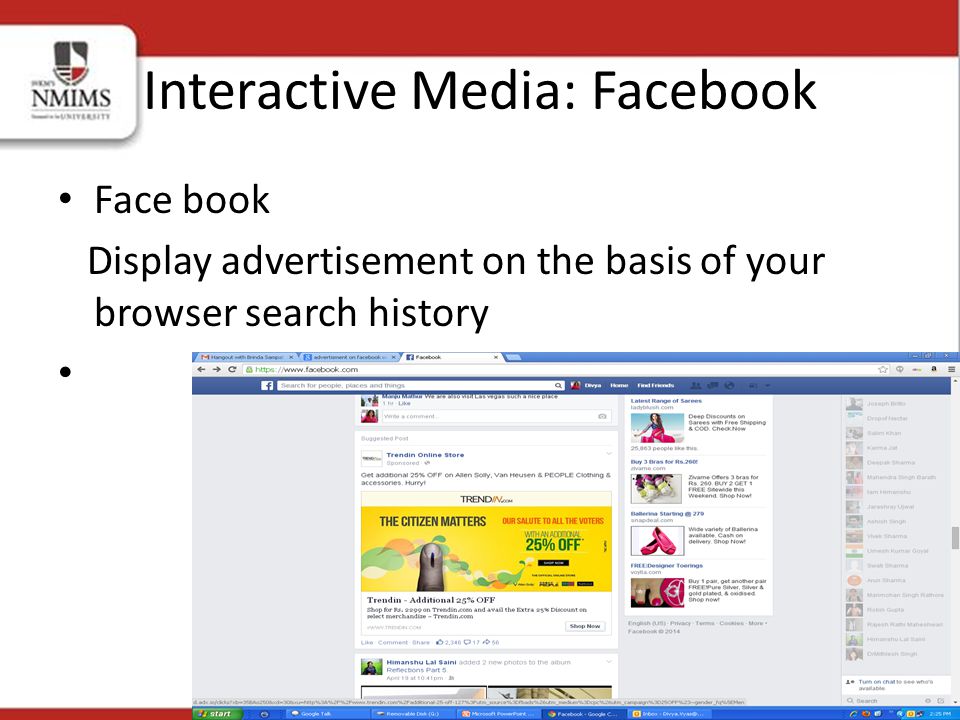
Task: Click 25,863 people like this text
Action: point(664,449)
